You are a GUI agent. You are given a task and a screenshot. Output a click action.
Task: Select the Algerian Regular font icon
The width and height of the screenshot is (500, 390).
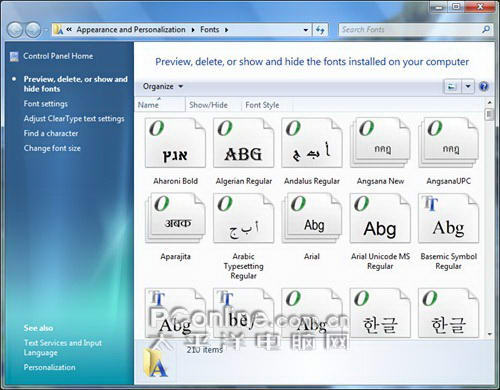[x=244, y=143]
